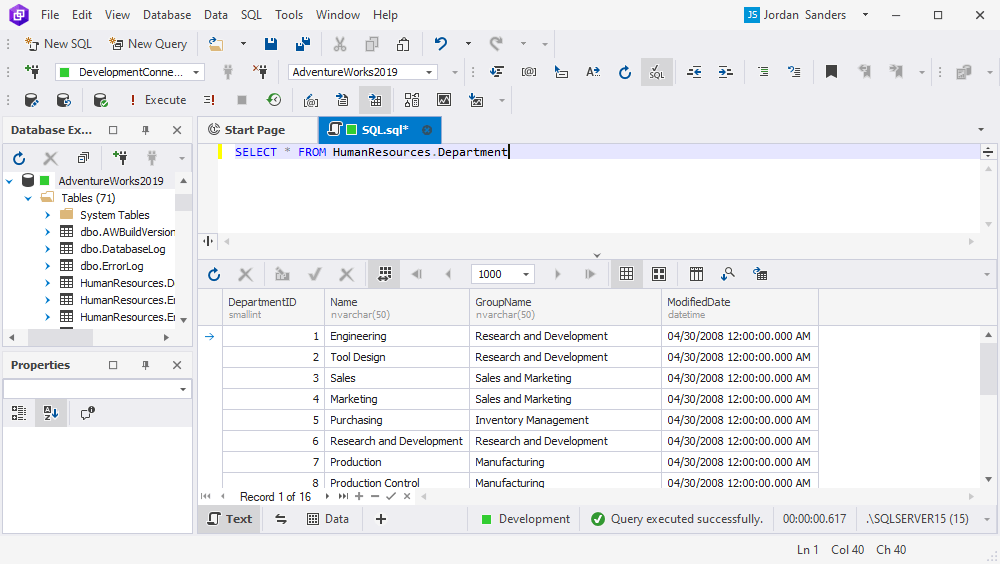Screen dimensions: 1000x564
Task: Open the 1000 page size dropdown
Action: click(x=526, y=274)
